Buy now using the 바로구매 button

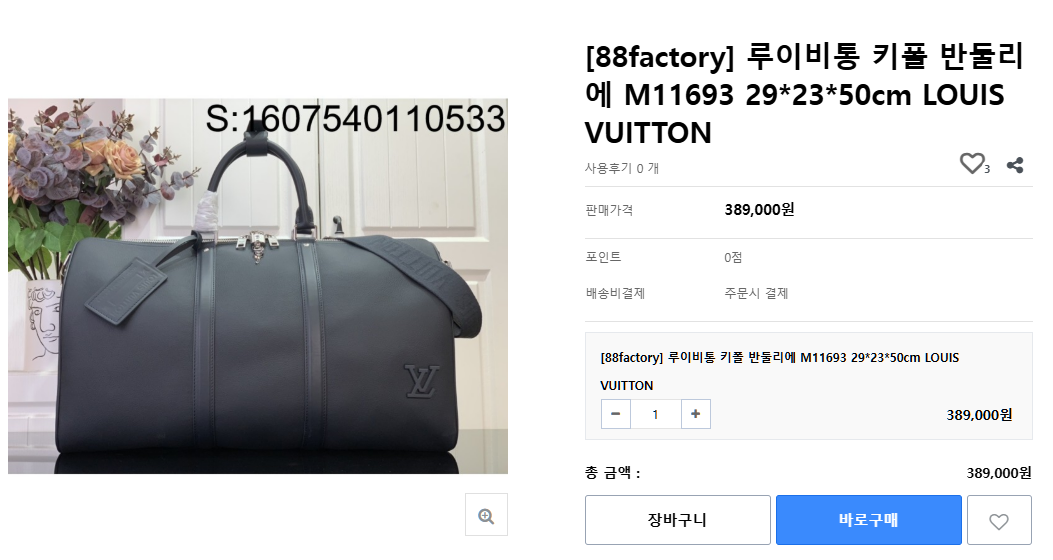pyautogui.click(x=868, y=520)
